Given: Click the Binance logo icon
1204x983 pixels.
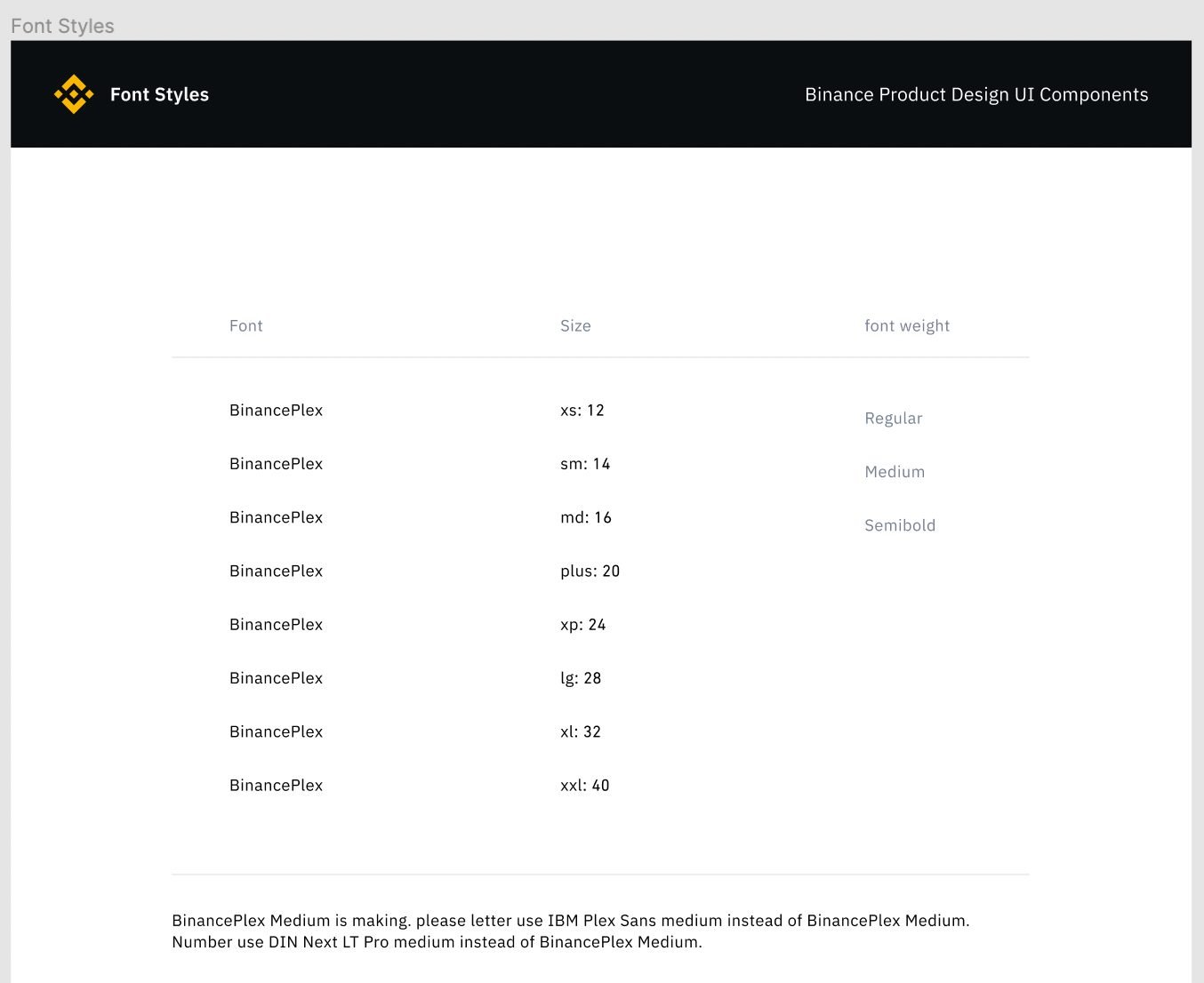Looking at the screenshot, I should click(x=74, y=94).
